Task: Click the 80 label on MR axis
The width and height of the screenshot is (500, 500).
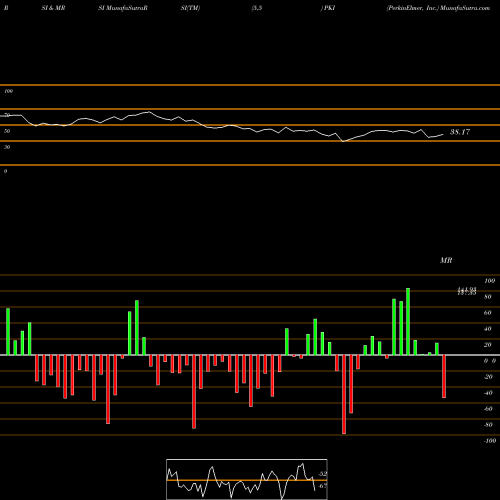Action: coord(488,297)
